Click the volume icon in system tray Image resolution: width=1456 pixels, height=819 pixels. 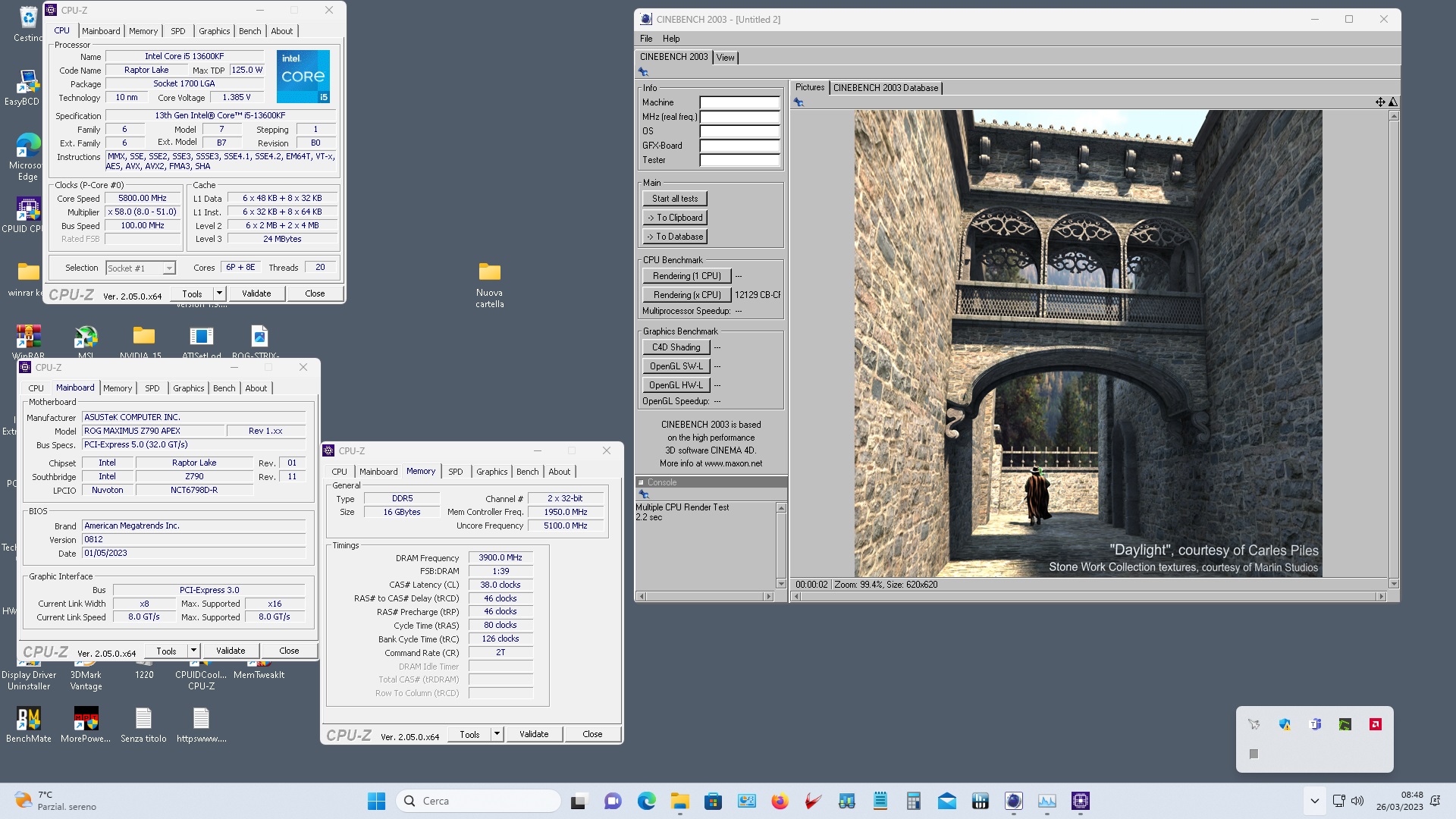click(1357, 801)
